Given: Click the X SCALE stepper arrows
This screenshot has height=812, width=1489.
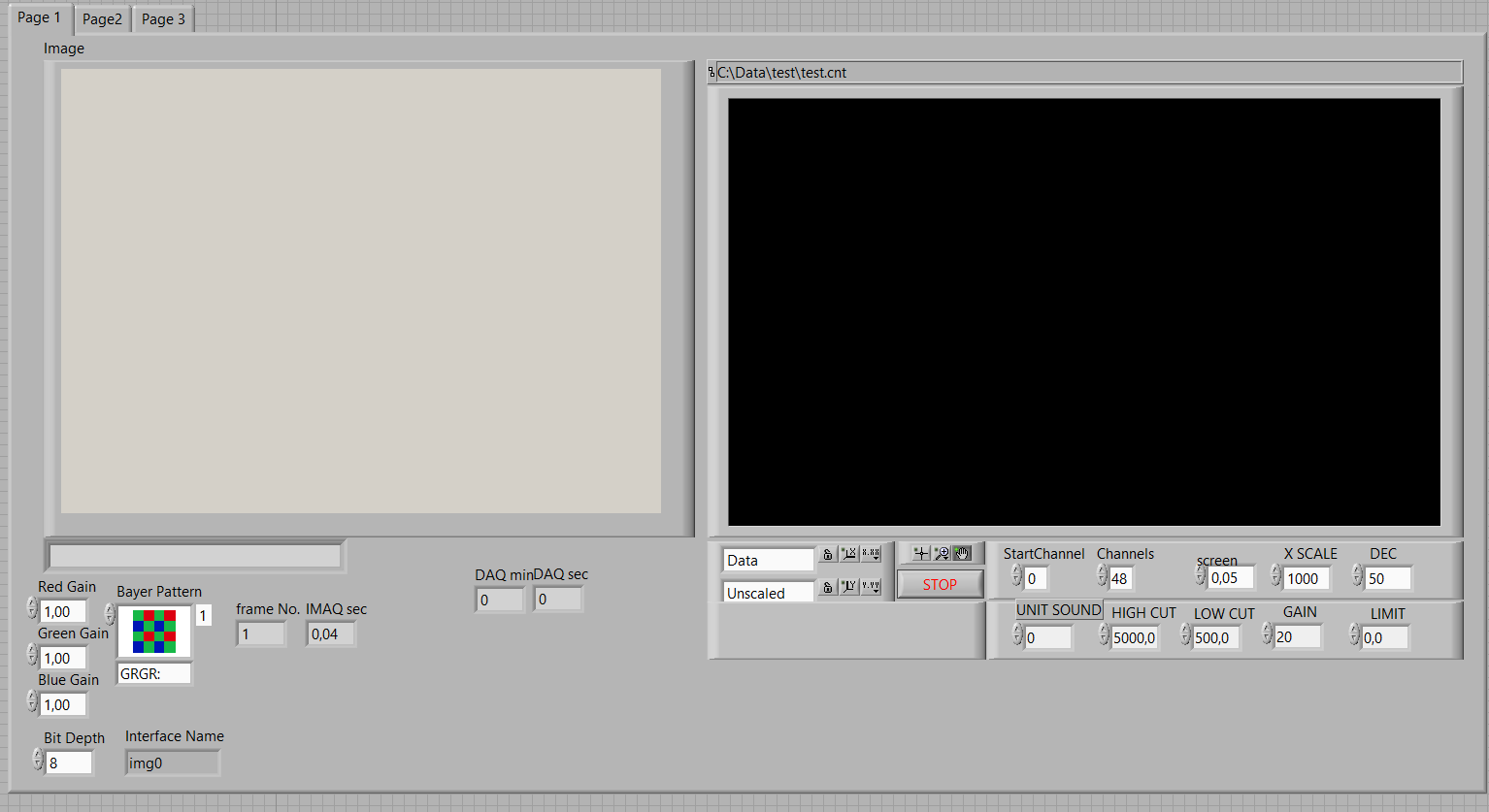Looking at the screenshot, I should pyautogui.click(x=1276, y=575).
